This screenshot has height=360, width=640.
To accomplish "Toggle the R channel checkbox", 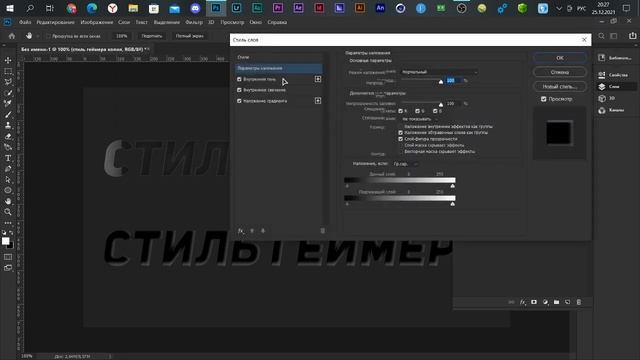I will (400, 111).
